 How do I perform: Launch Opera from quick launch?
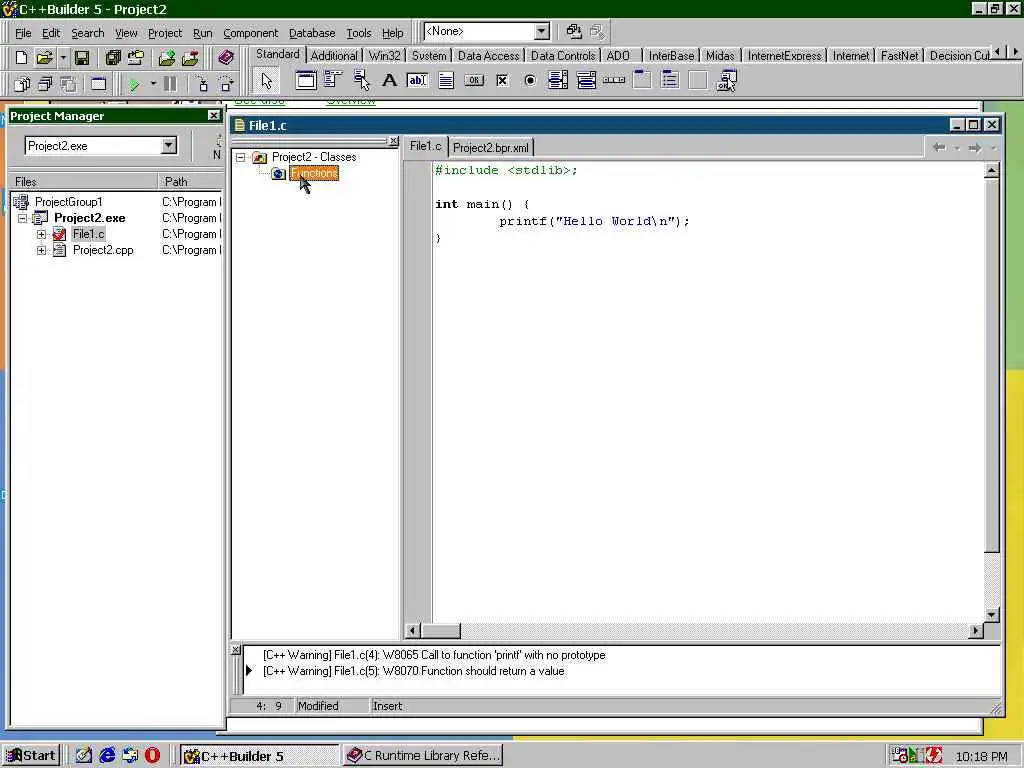[152, 756]
